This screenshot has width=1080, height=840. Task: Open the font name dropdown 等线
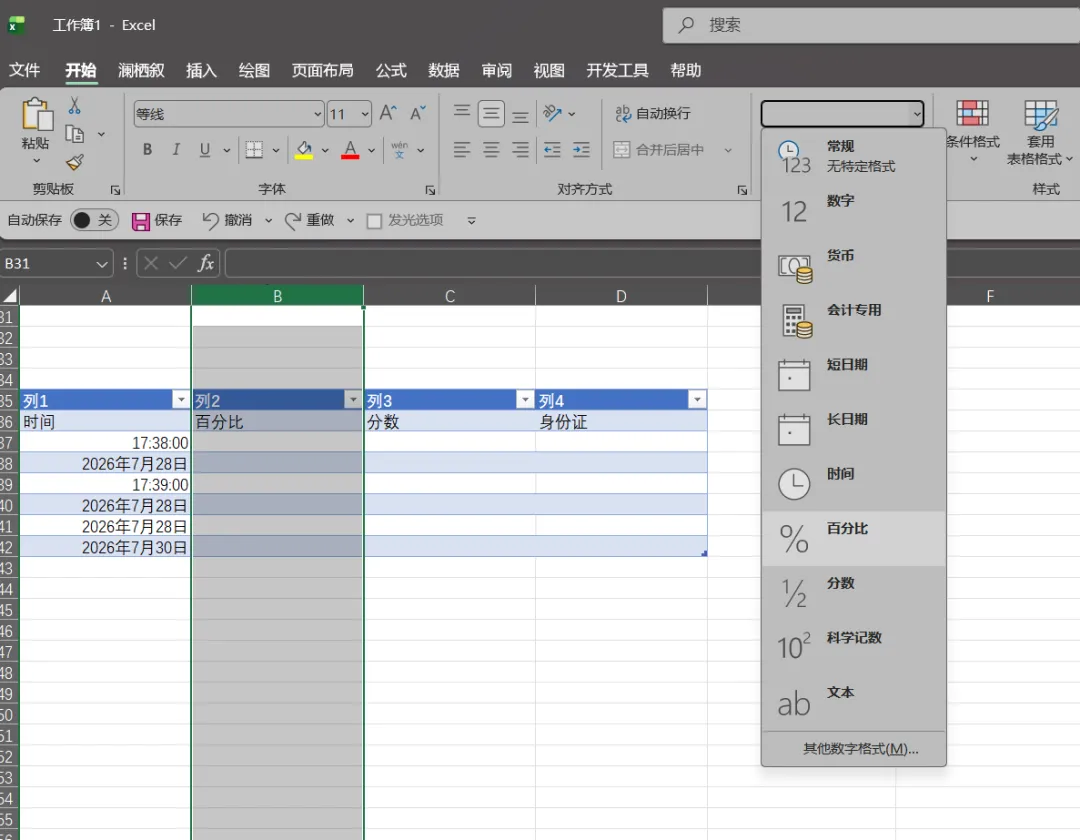coord(317,114)
